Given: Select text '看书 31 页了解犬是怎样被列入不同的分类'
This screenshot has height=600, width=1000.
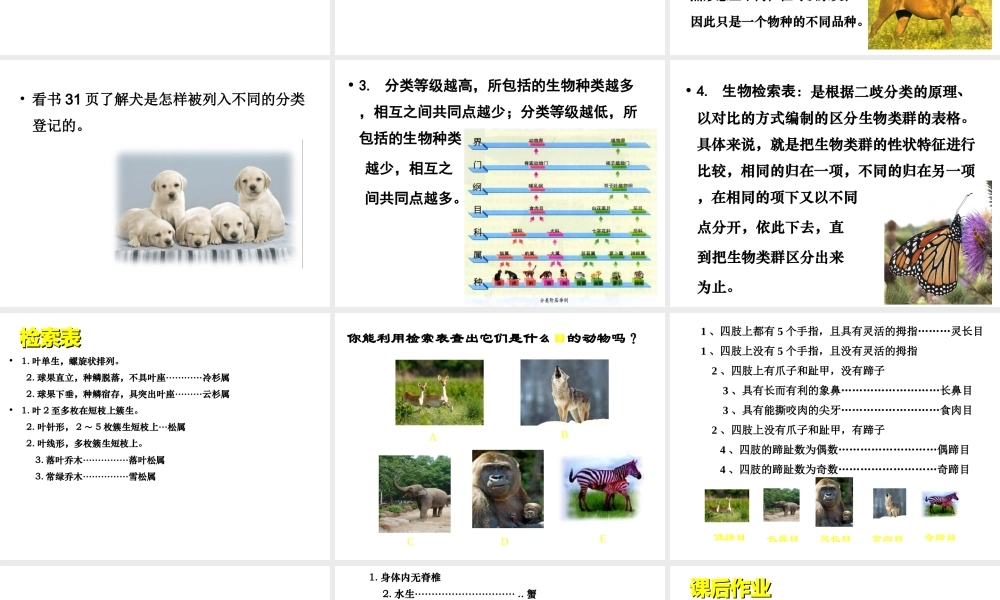Looking at the screenshot, I should (x=168, y=99).
